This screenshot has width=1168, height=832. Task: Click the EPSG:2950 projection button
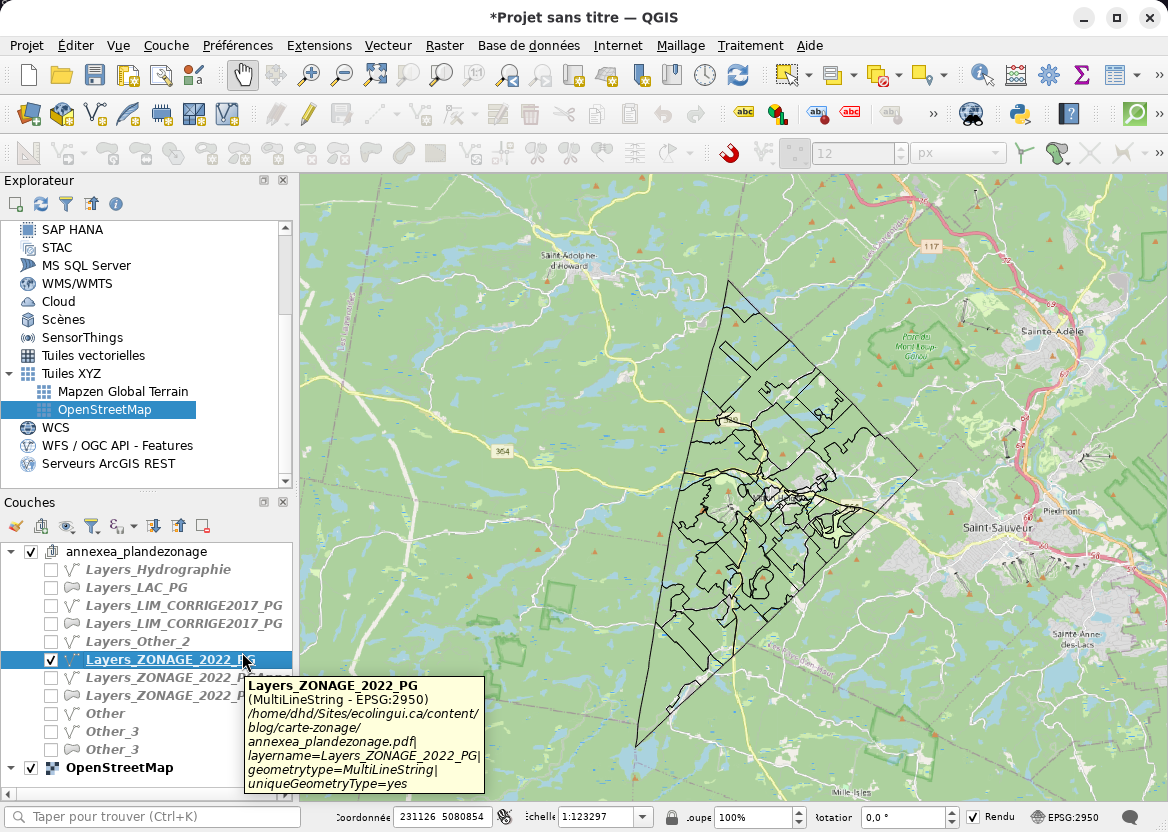coord(1065,817)
